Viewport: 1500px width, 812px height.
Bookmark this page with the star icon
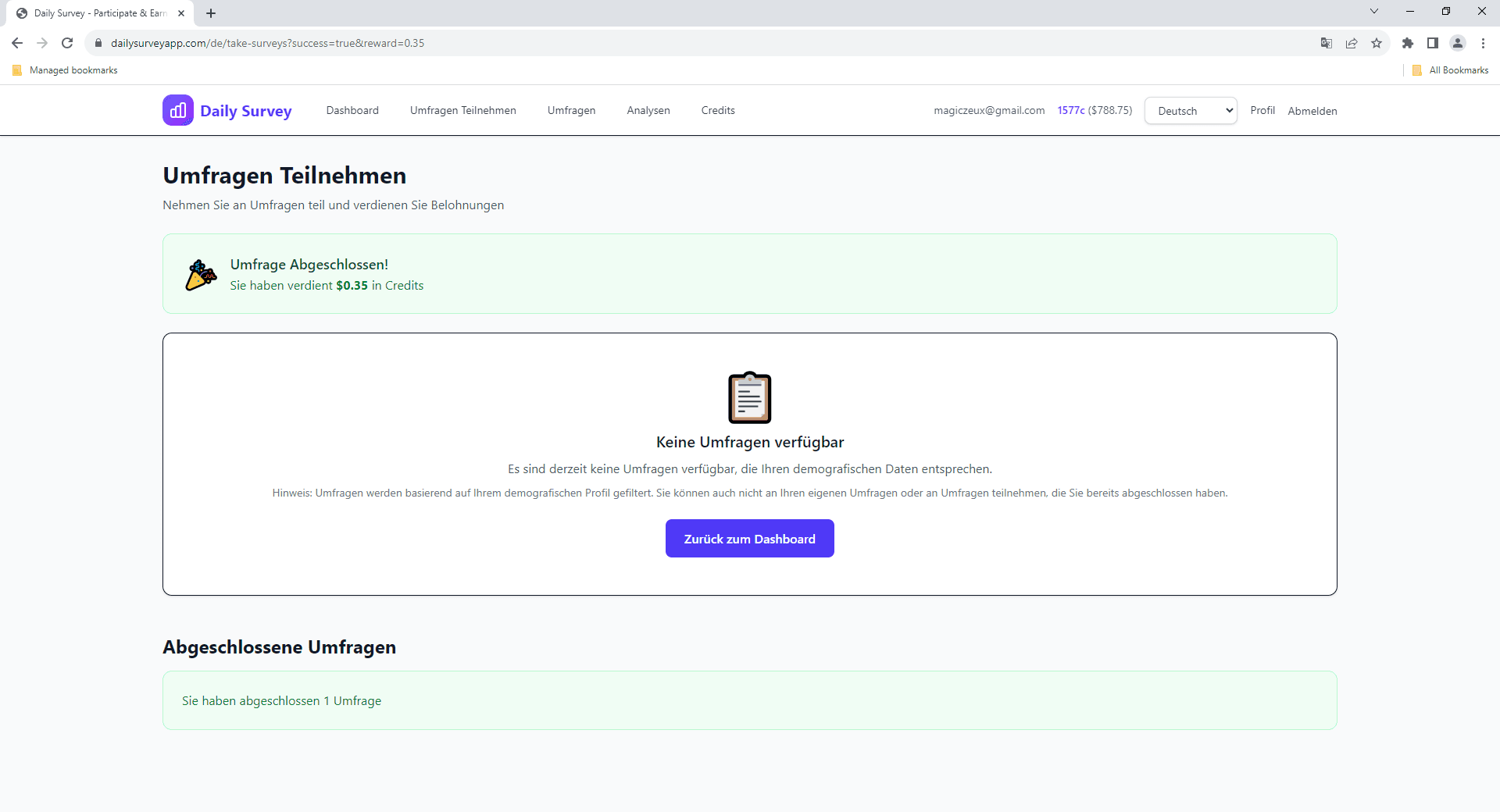coord(1377,43)
